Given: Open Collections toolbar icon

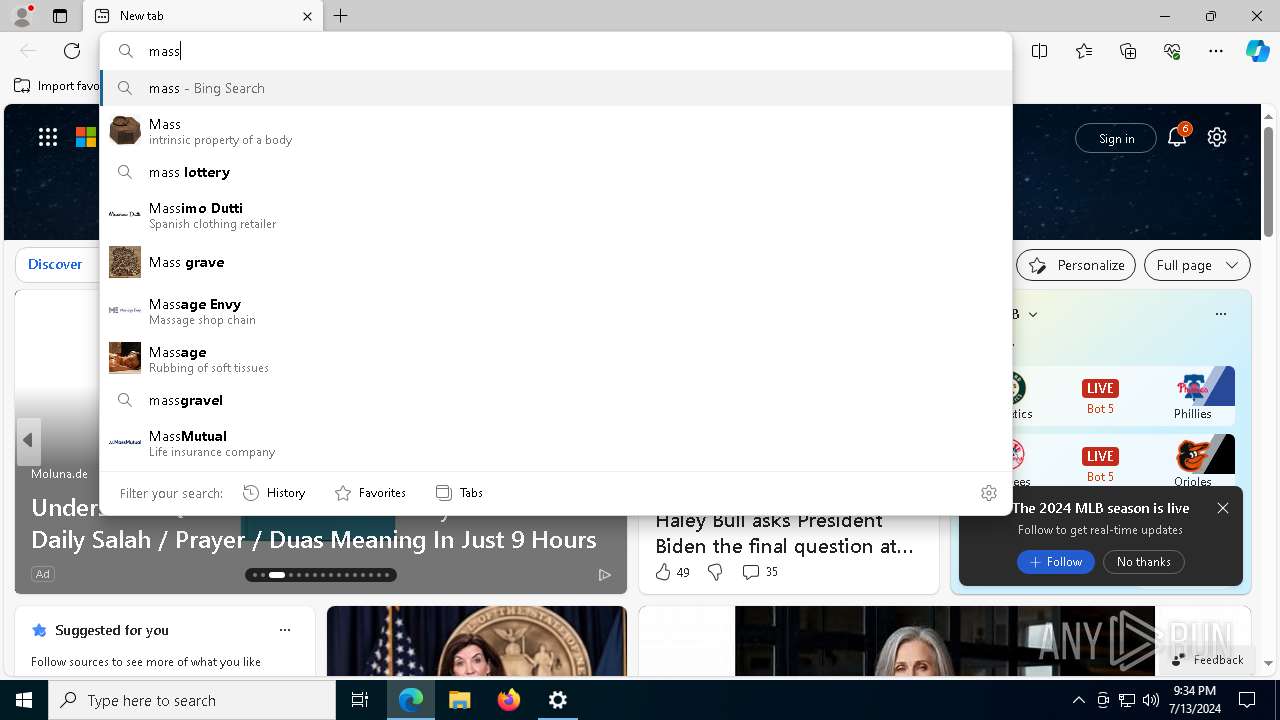Looking at the screenshot, I should pyautogui.click(x=1128, y=51).
